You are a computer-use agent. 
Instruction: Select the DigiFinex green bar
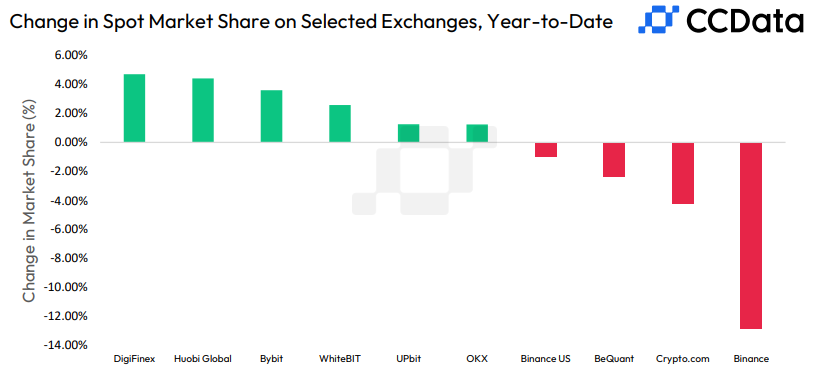coord(134,108)
